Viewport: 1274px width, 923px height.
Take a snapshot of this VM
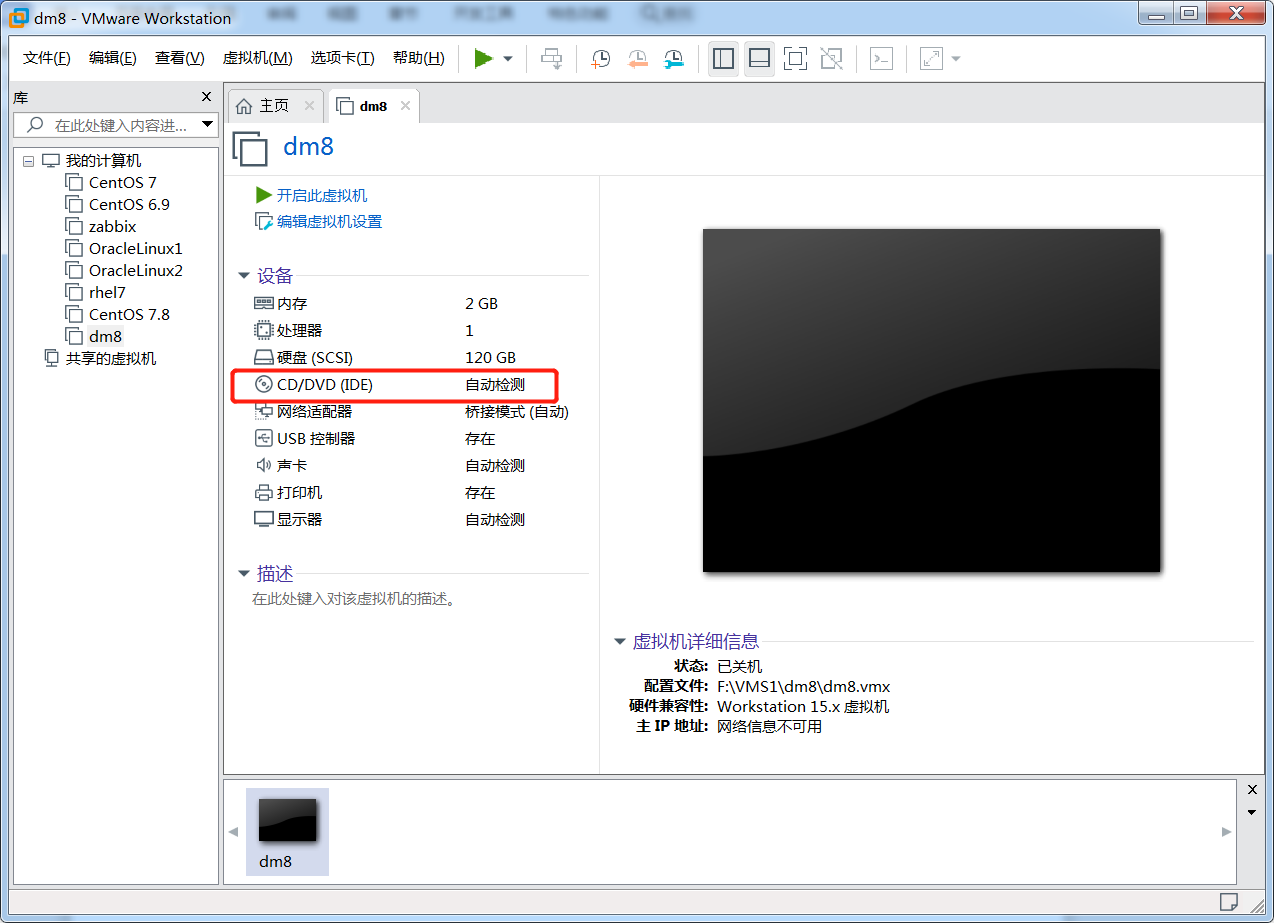tap(600, 59)
